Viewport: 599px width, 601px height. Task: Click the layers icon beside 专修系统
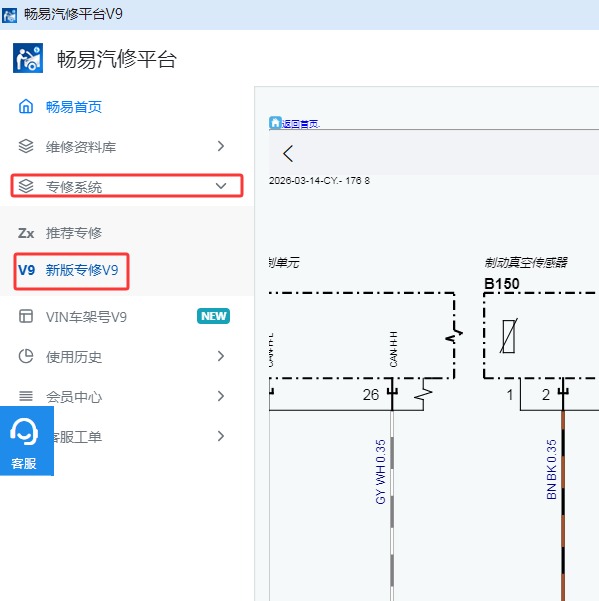tap(26, 186)
